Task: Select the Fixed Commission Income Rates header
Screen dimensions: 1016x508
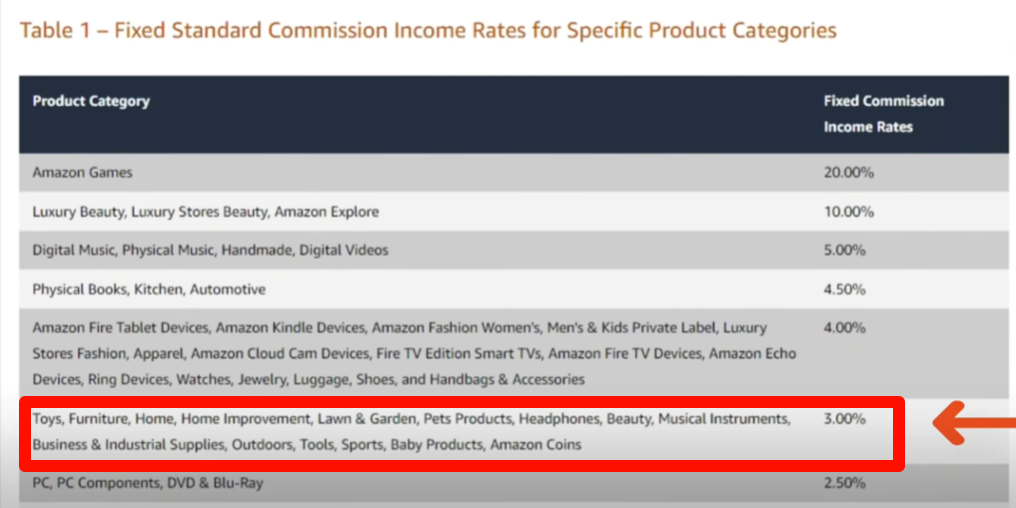Action: pyautogui.click(x=883, y=114)
